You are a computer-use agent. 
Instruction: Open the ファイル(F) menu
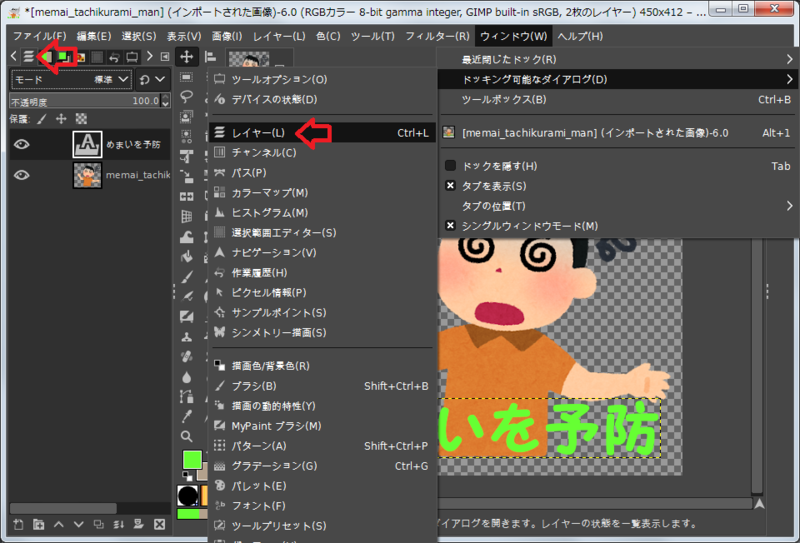click(x=39, y=36)
